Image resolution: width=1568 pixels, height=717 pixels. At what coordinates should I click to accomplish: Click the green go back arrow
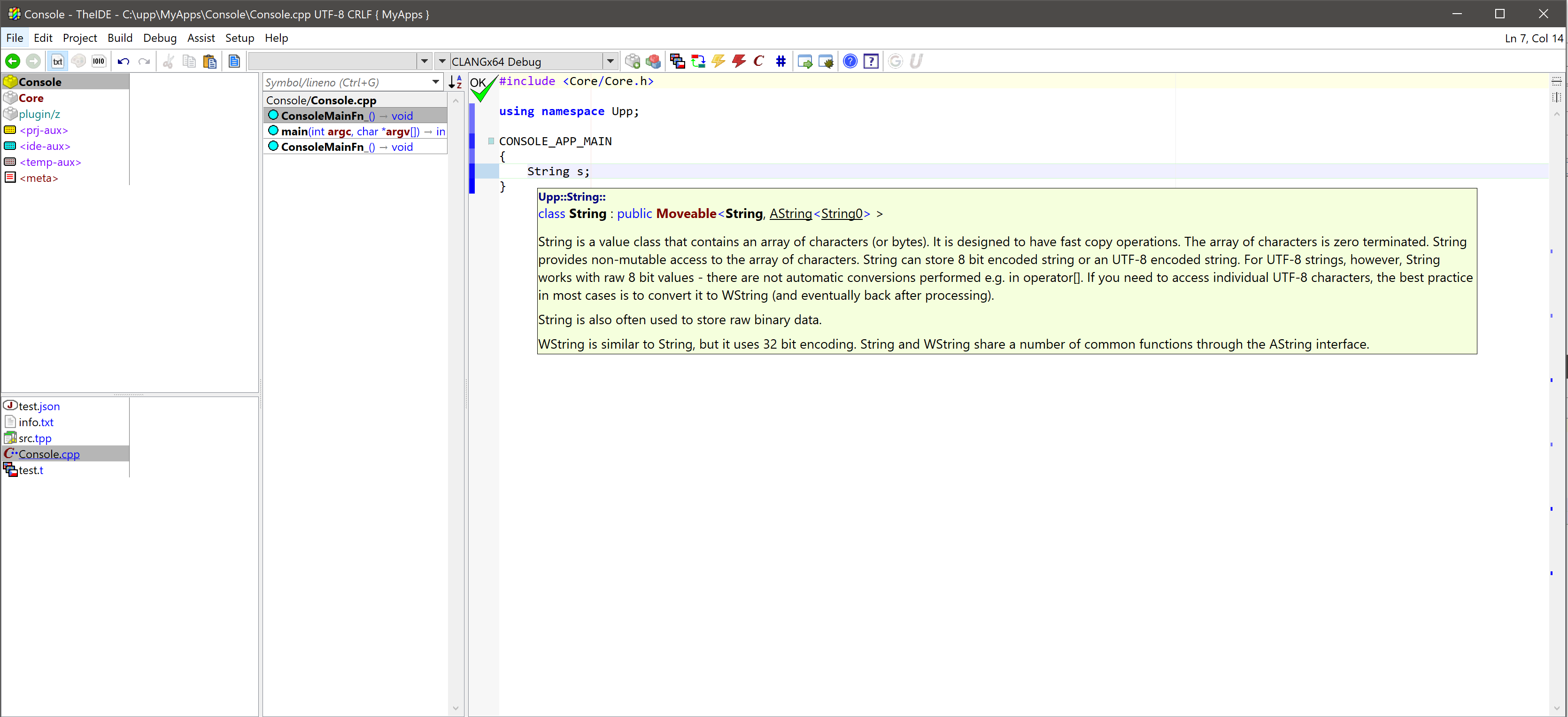click(12, 62)
